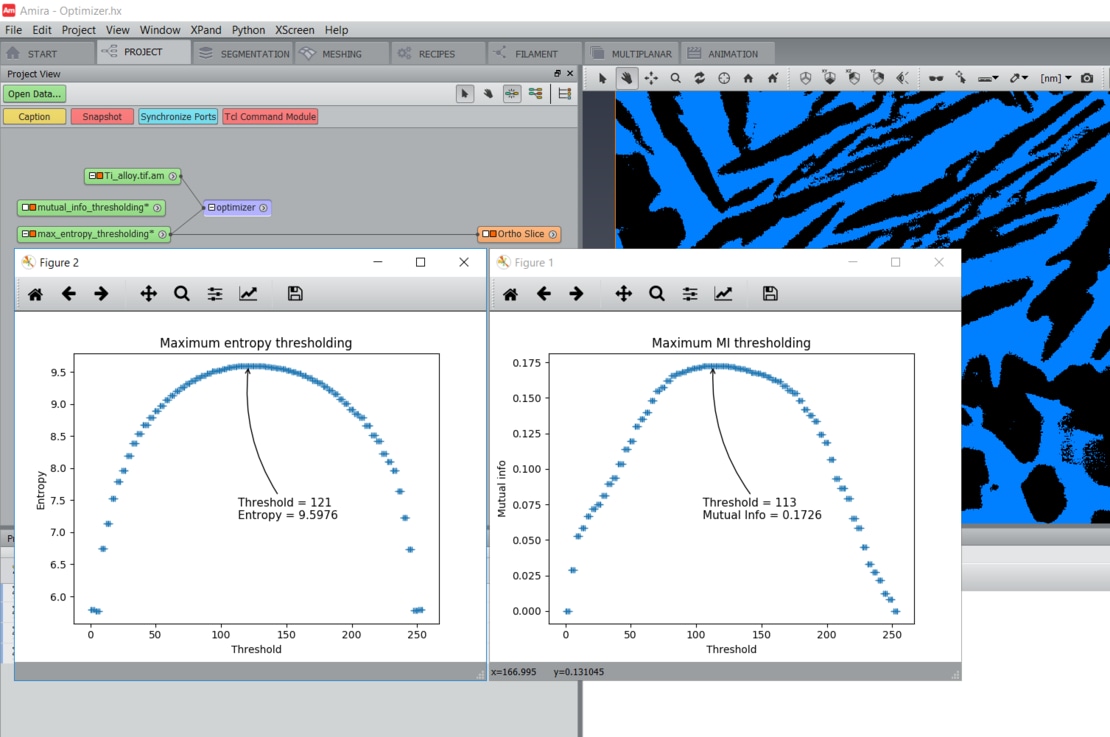Expand options on the optimizer module circle icon
This screenshot has height=737, width=1110.
point(262,208)
